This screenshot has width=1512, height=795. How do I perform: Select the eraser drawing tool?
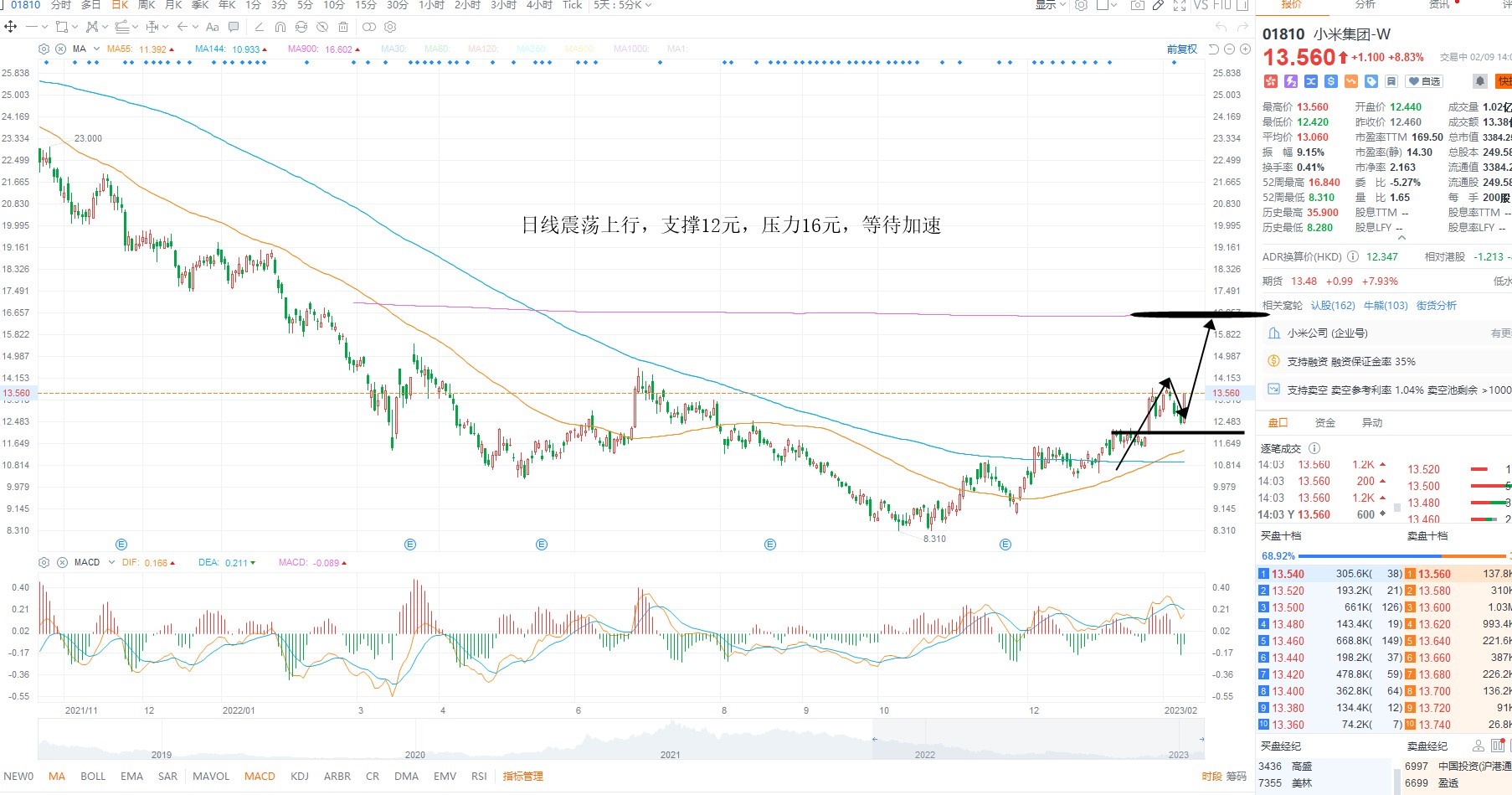tap(259, 27)
